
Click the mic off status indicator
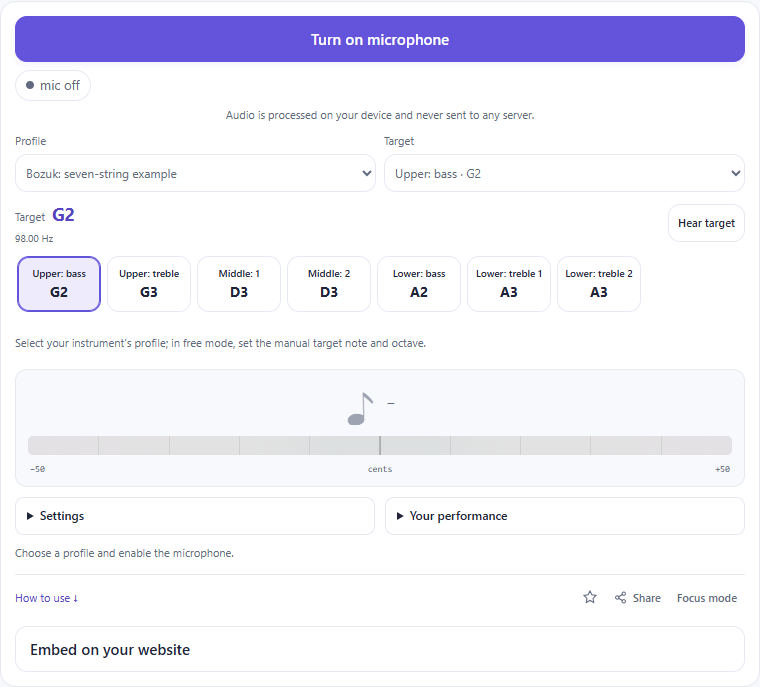pyautogui.click(x=53, y=85)
